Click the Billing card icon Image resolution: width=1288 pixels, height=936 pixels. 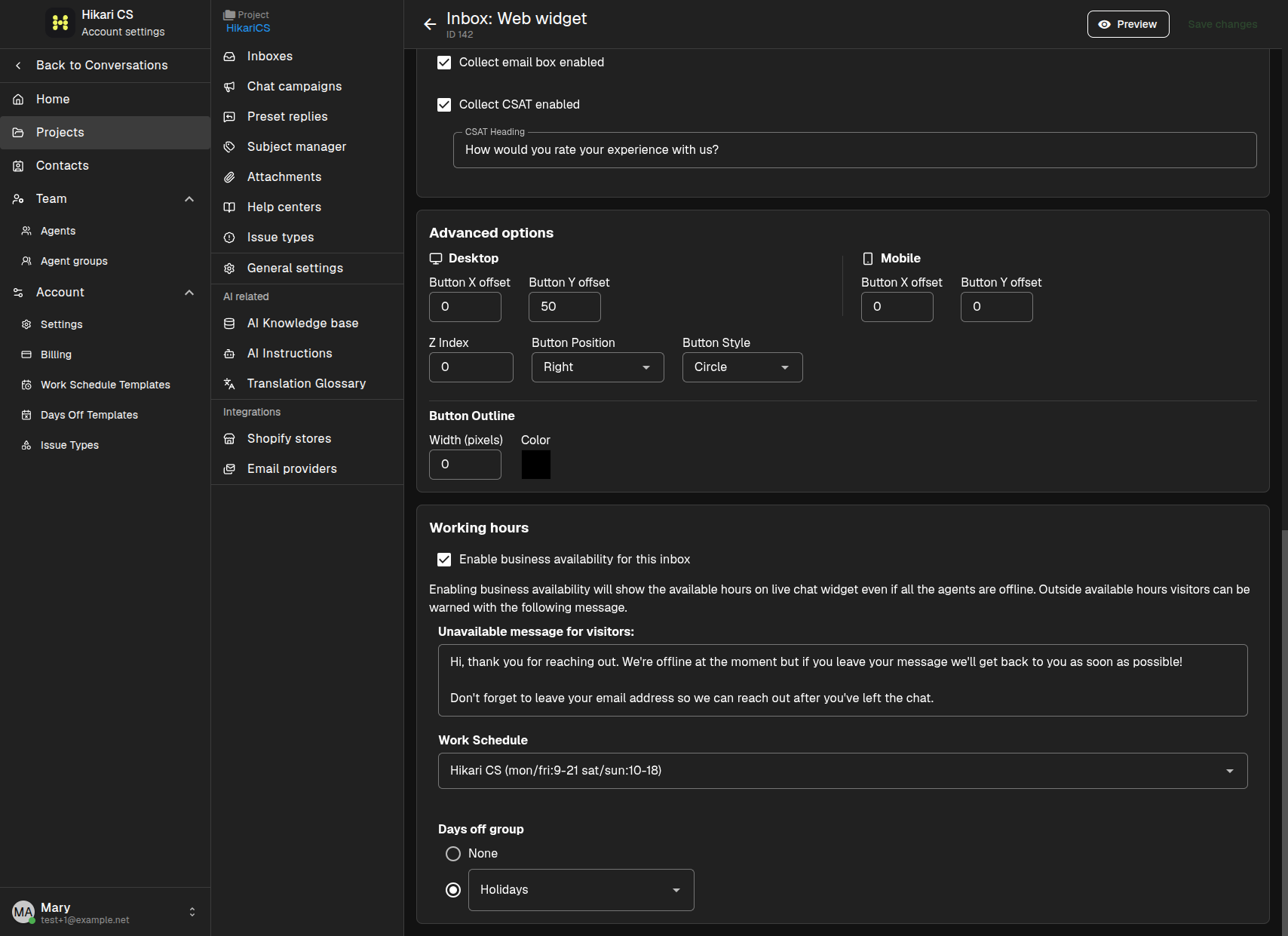(x=26, y=354)
